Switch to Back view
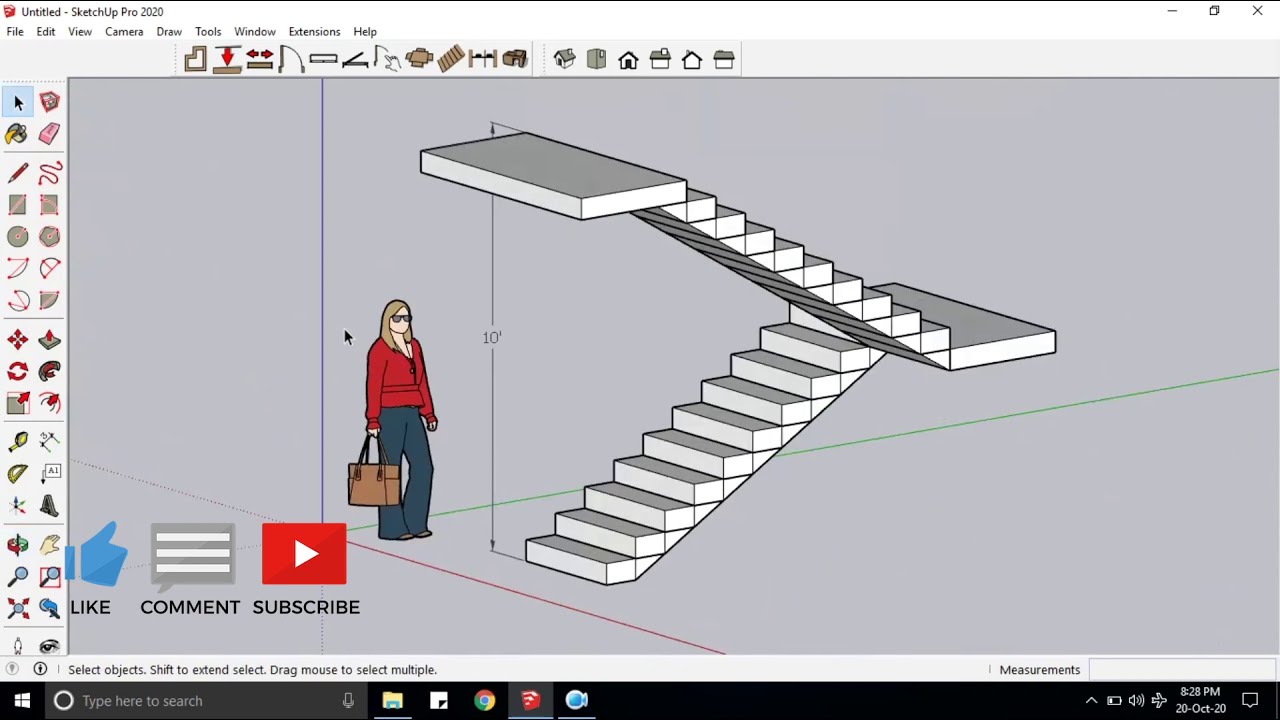The width and height of the screenshot is (1280, 720). tap(692, 60)
